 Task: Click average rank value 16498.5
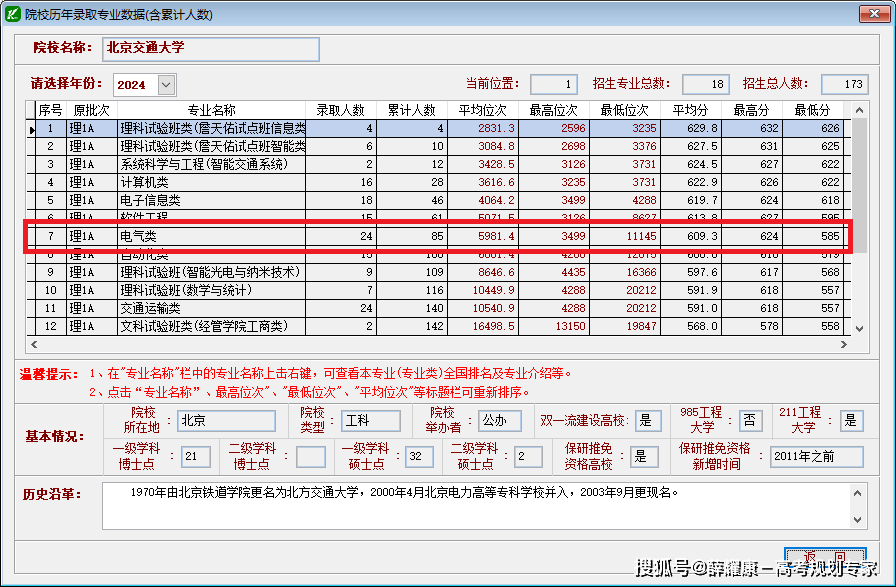tap(482, 326)
